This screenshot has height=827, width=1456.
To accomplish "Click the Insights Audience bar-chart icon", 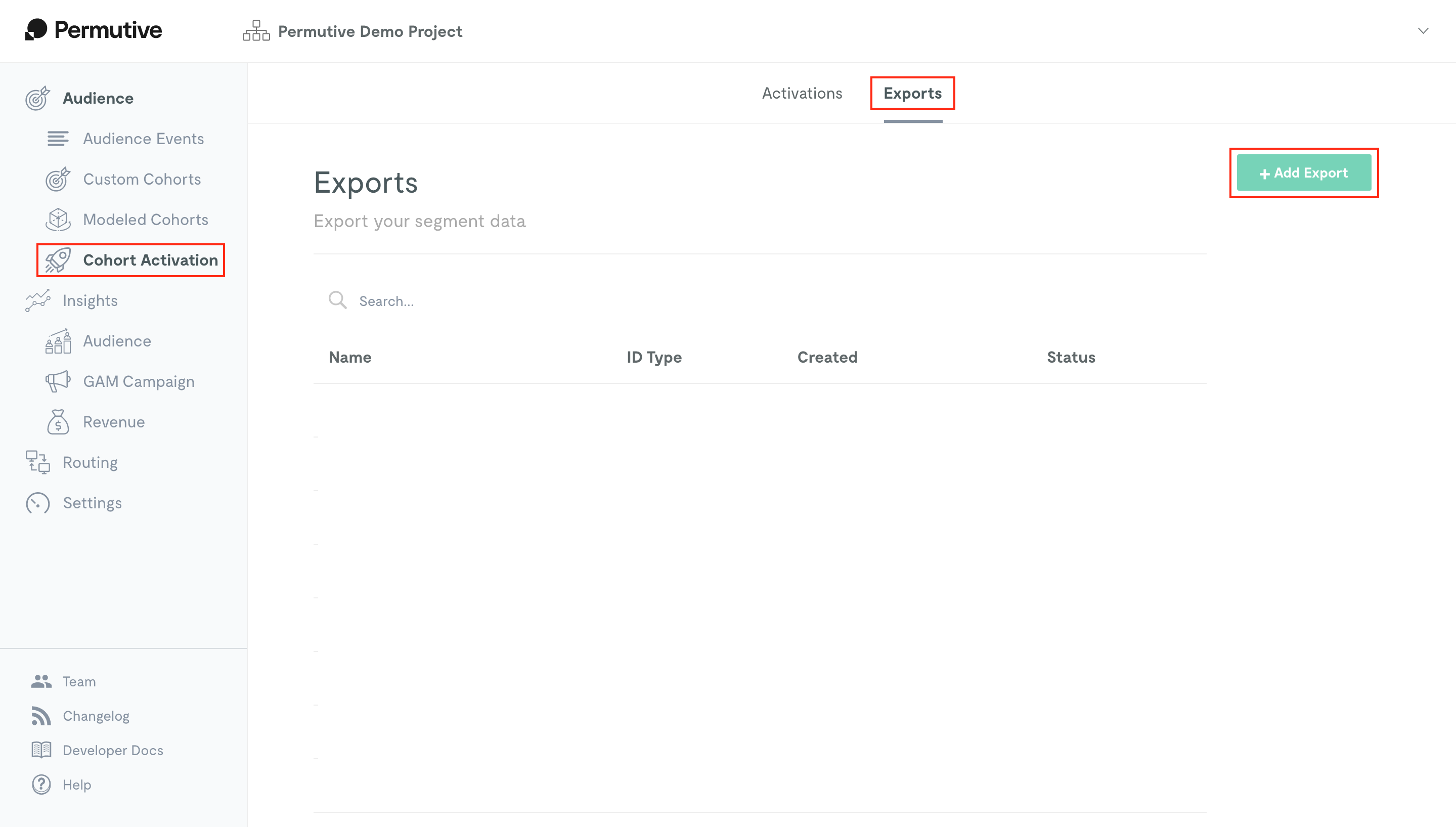I will coord(58,341).
